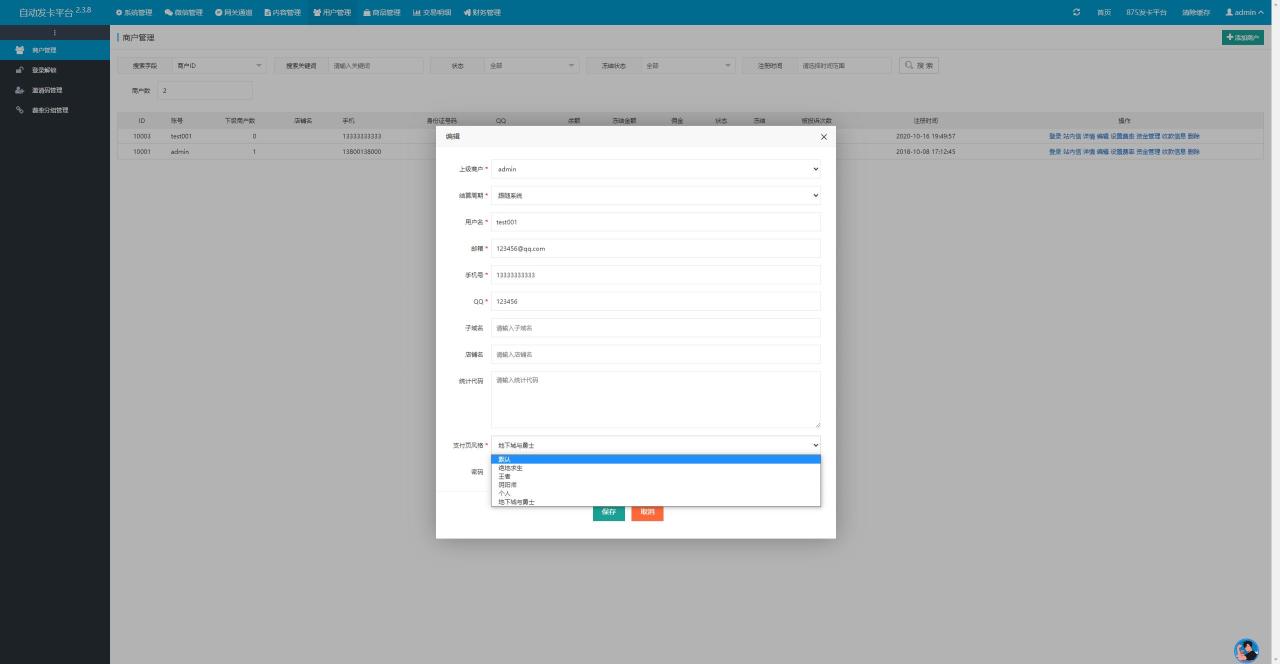
Task: Open the 状态 filter dropdown
Action: point(531,65)
